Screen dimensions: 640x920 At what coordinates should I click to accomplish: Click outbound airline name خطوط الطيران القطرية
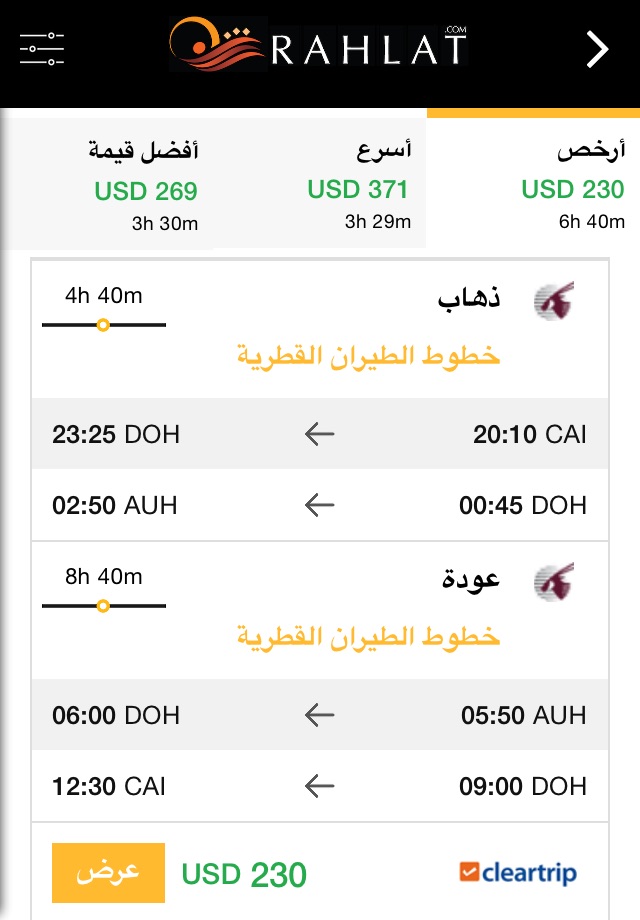click(368, 355)
